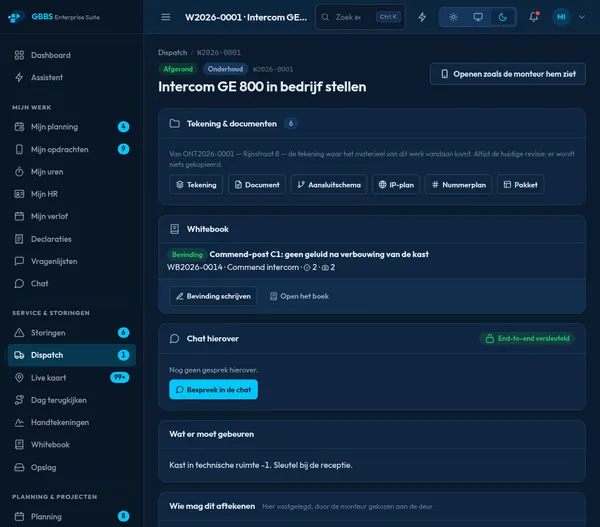Viewport: 600px width, 527px height.
Task: Click the Kast in technische ruimte text
Action: [x=261, y=465]
